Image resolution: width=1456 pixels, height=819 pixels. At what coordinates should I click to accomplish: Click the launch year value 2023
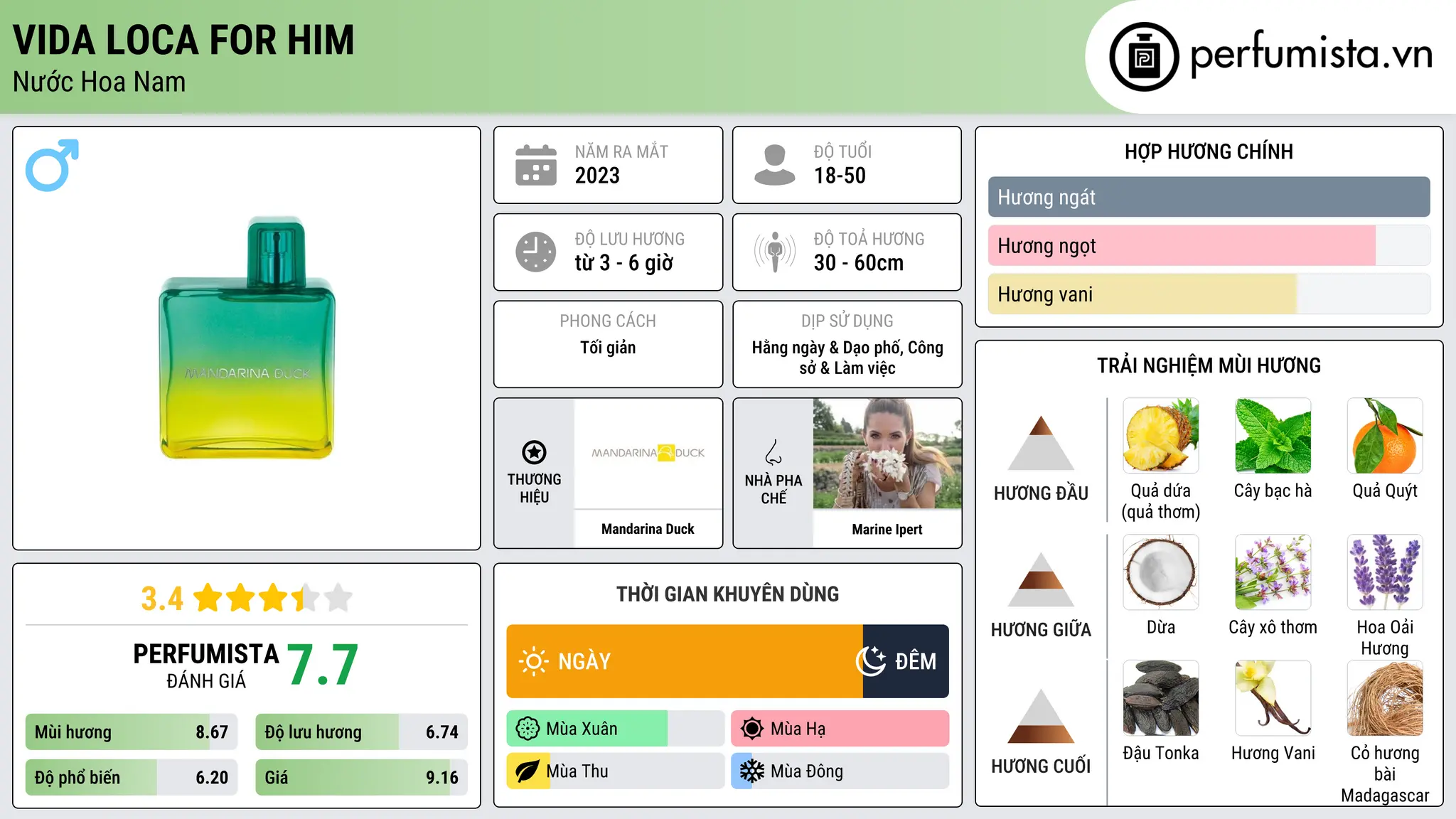597,176
